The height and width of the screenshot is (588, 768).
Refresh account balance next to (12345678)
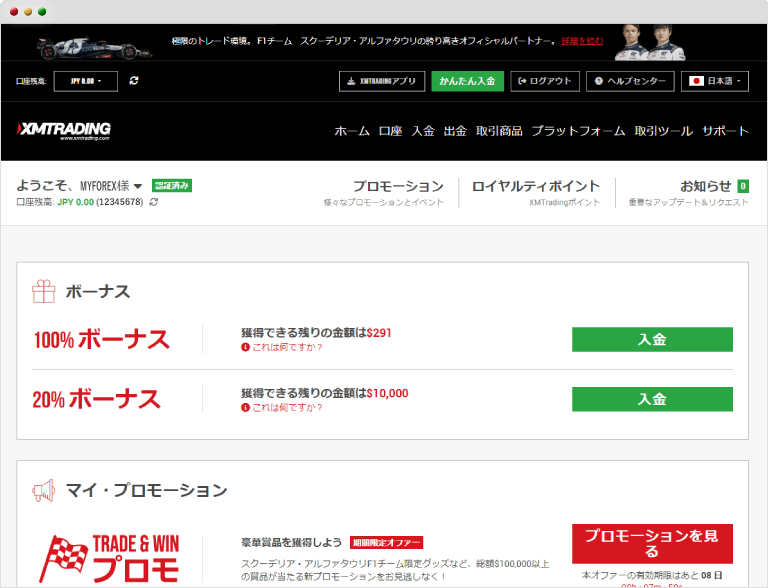(154, 202)
